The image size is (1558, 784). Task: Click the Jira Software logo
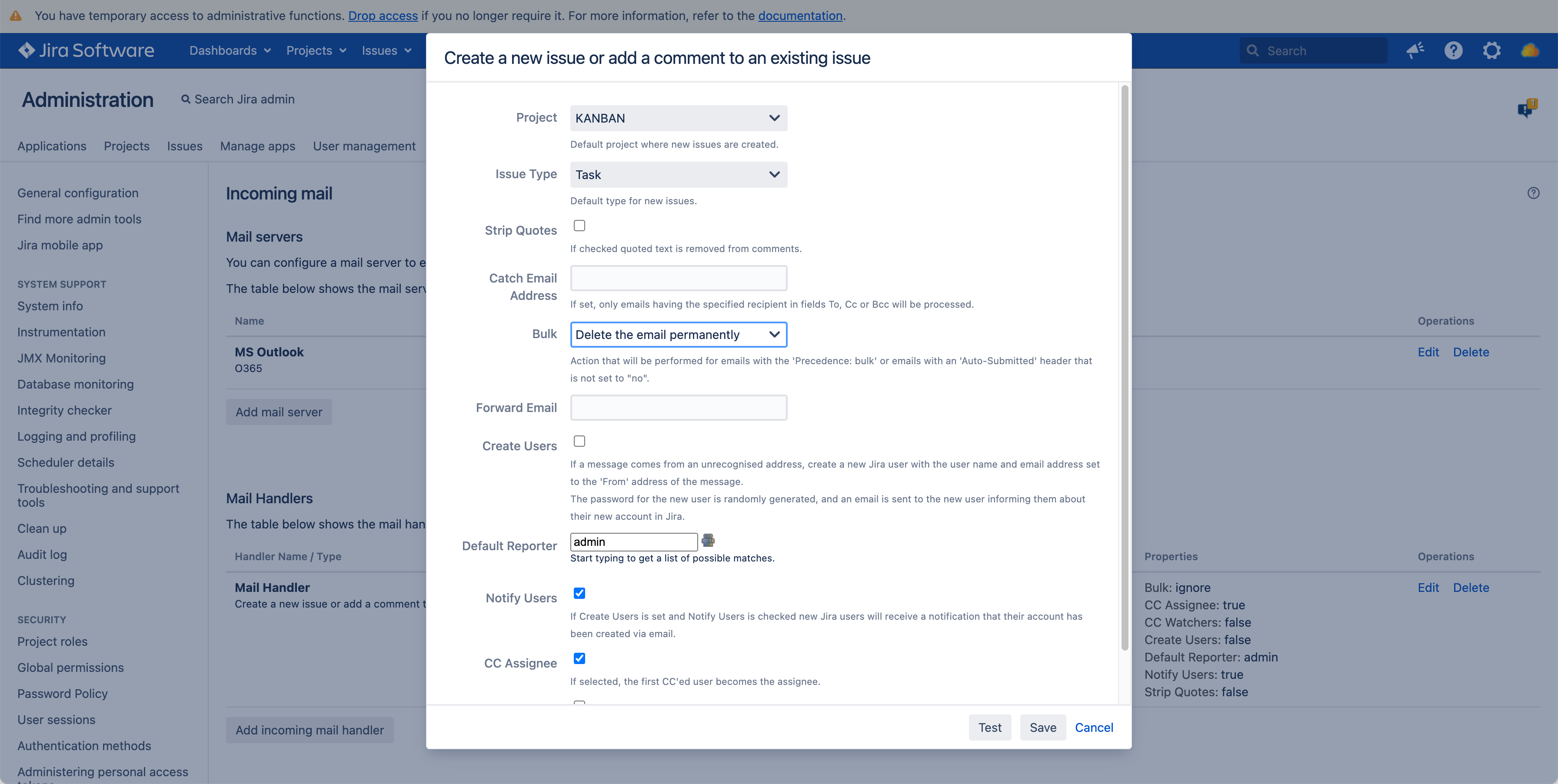pos(87,51)
